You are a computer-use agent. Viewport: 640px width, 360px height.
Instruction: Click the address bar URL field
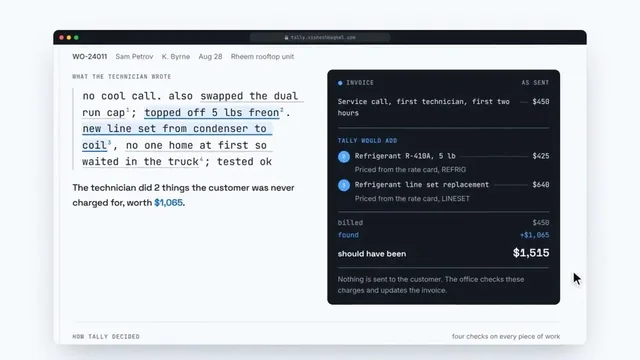[x=320, y=38]
